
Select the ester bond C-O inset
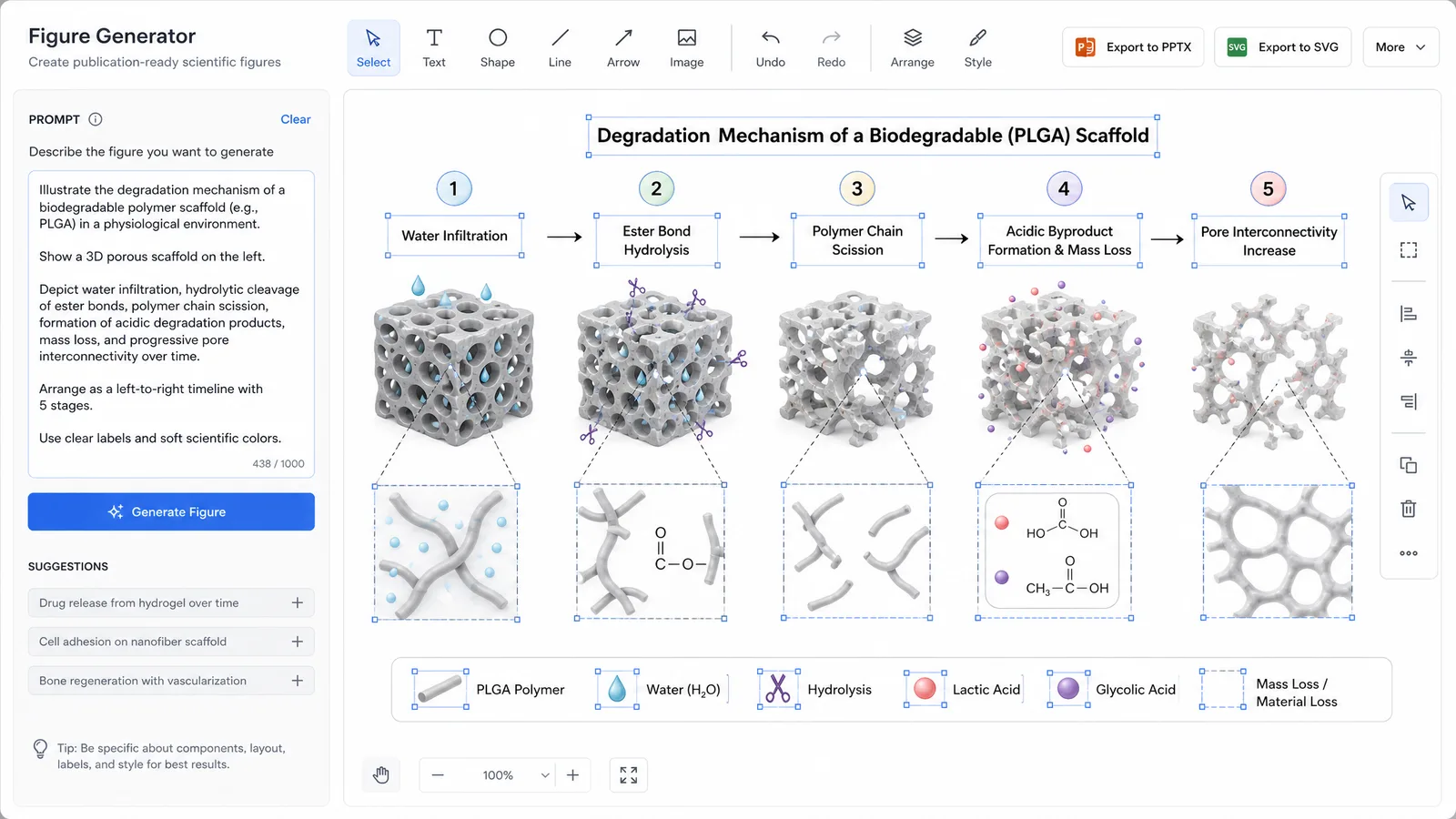click(x=651, y=551)
